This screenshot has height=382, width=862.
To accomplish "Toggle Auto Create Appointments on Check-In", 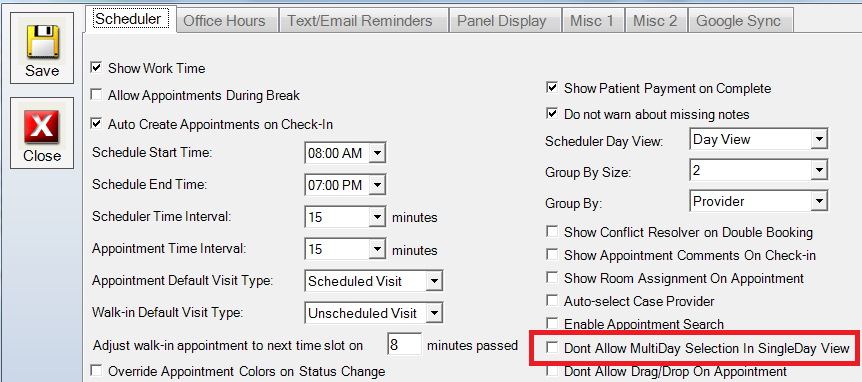I will click(x=97, y=124).
